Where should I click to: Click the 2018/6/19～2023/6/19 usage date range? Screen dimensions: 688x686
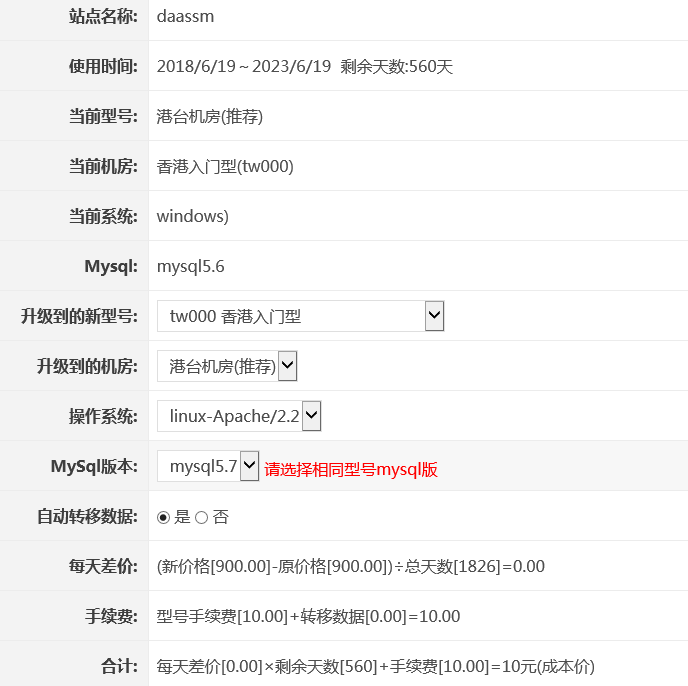coord(244,66)
